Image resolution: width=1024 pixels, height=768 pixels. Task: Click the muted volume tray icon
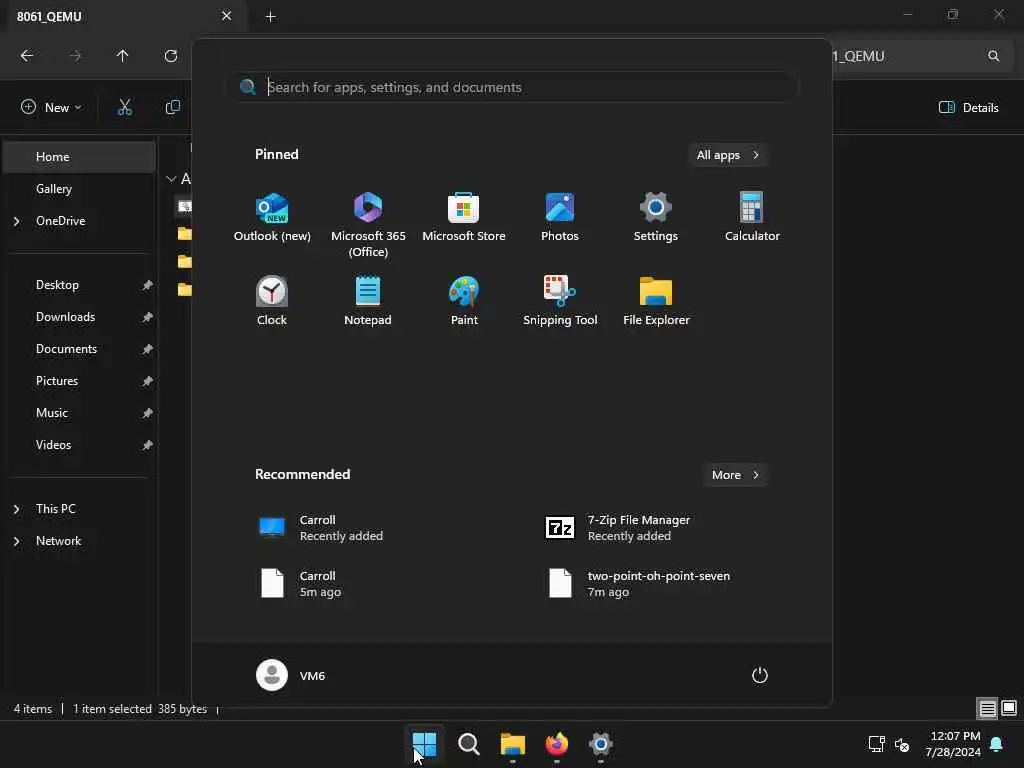pos(902,744)
